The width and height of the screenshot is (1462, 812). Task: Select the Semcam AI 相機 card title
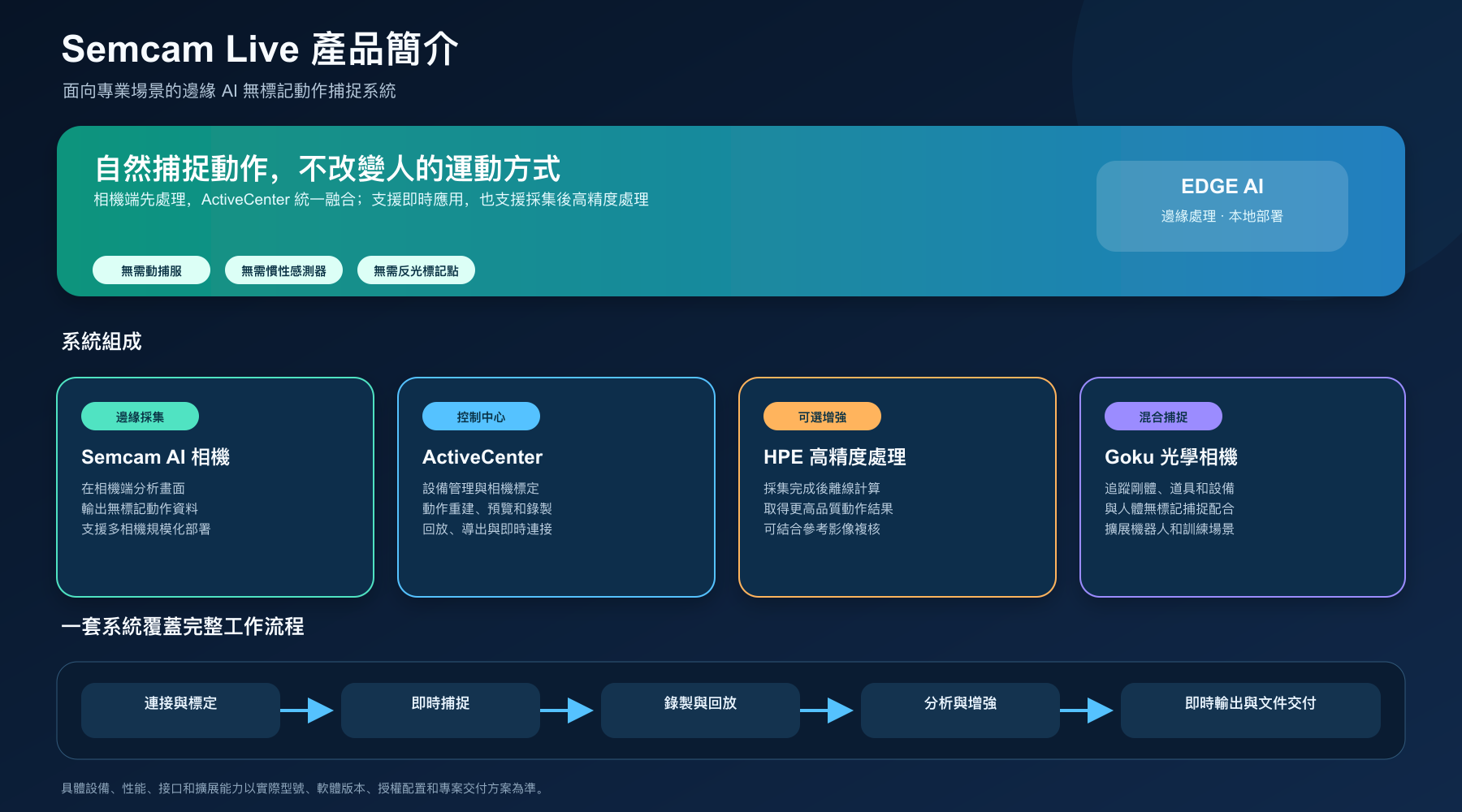point(155,457)
